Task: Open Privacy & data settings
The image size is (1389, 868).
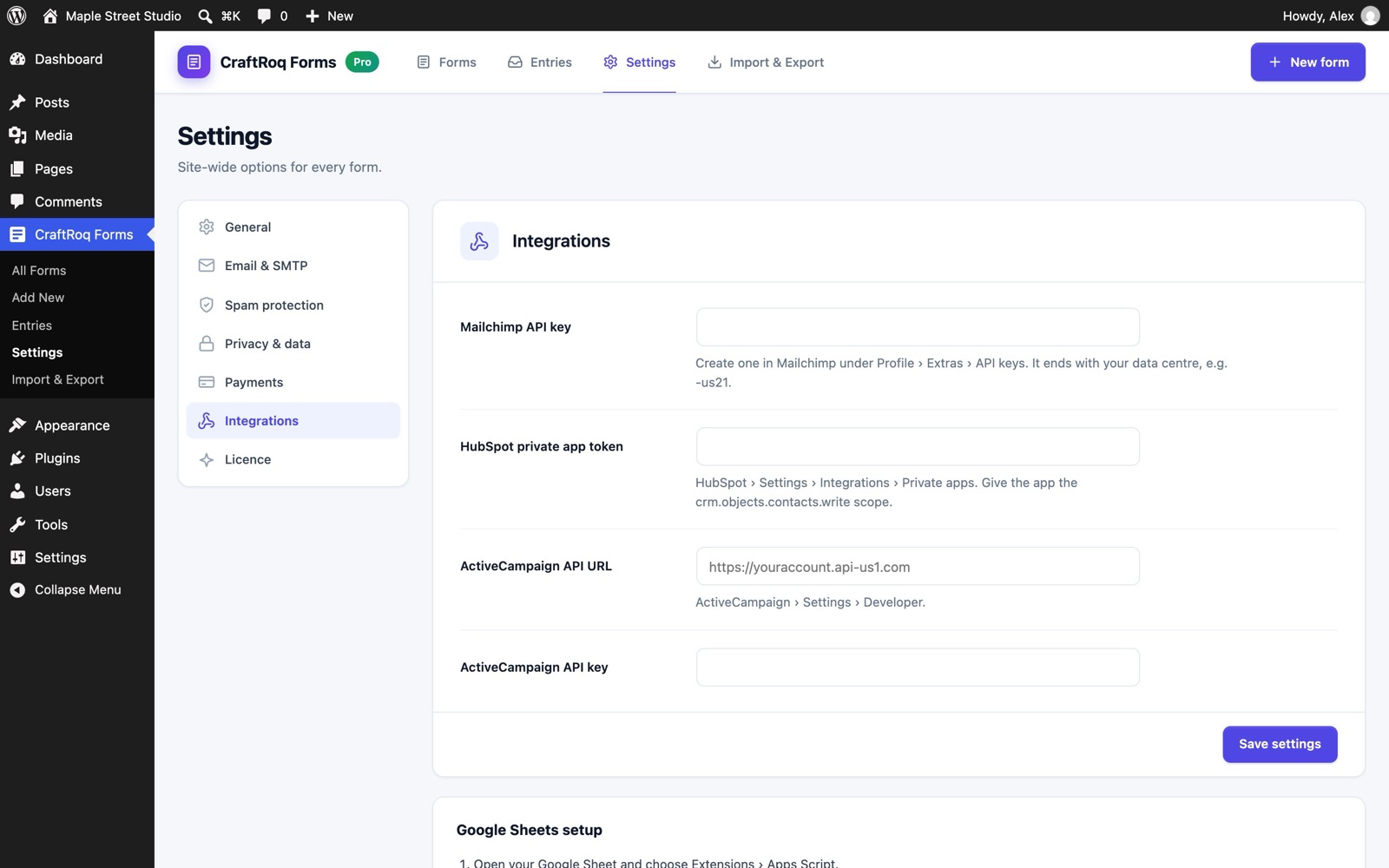Action: point(293,344)
